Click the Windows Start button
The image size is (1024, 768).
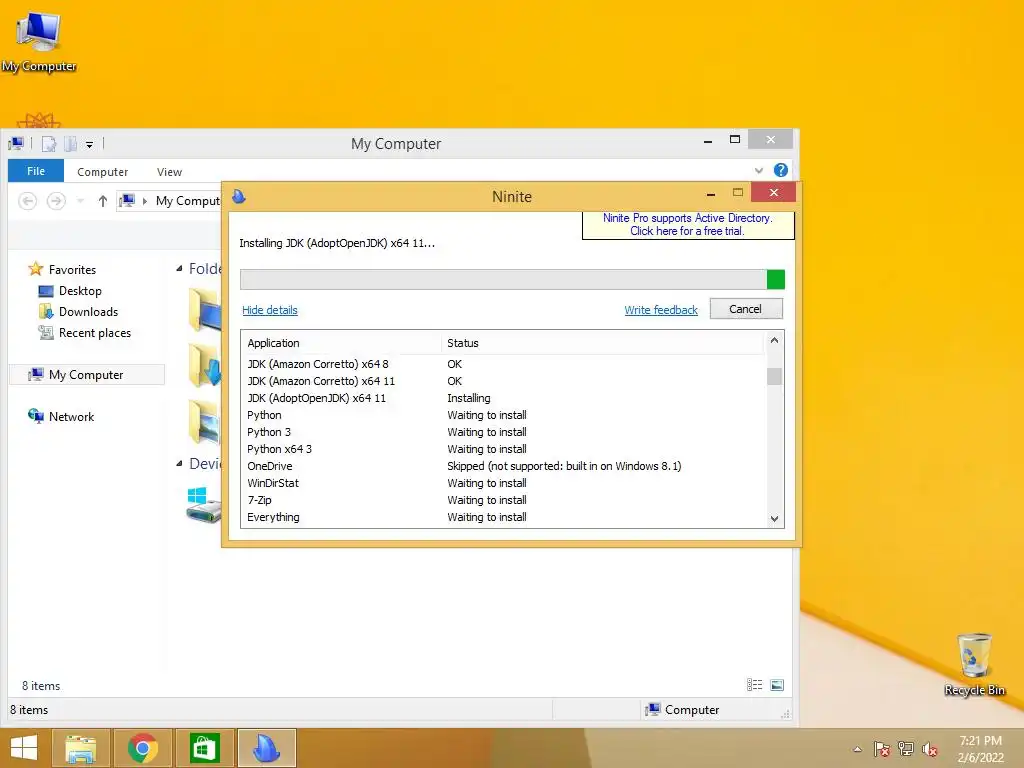24,748
